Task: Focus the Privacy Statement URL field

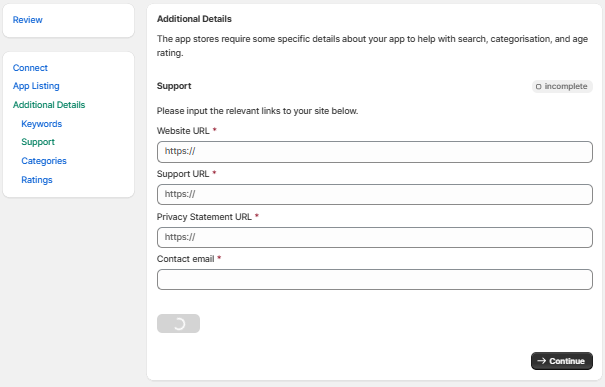Action: (375, 237)
